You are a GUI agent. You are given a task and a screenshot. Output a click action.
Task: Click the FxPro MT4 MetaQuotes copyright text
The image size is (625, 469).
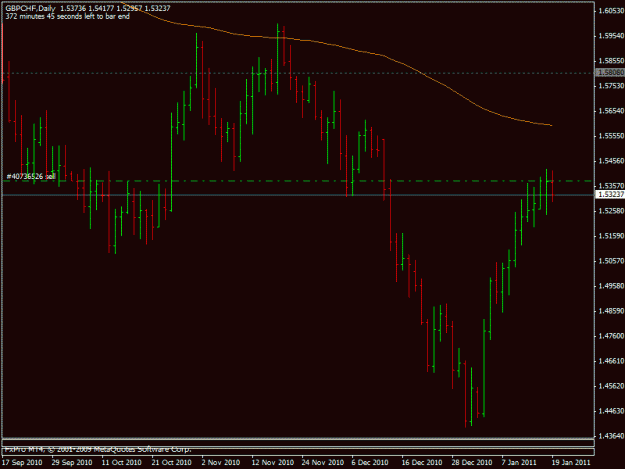pos(98,449)
